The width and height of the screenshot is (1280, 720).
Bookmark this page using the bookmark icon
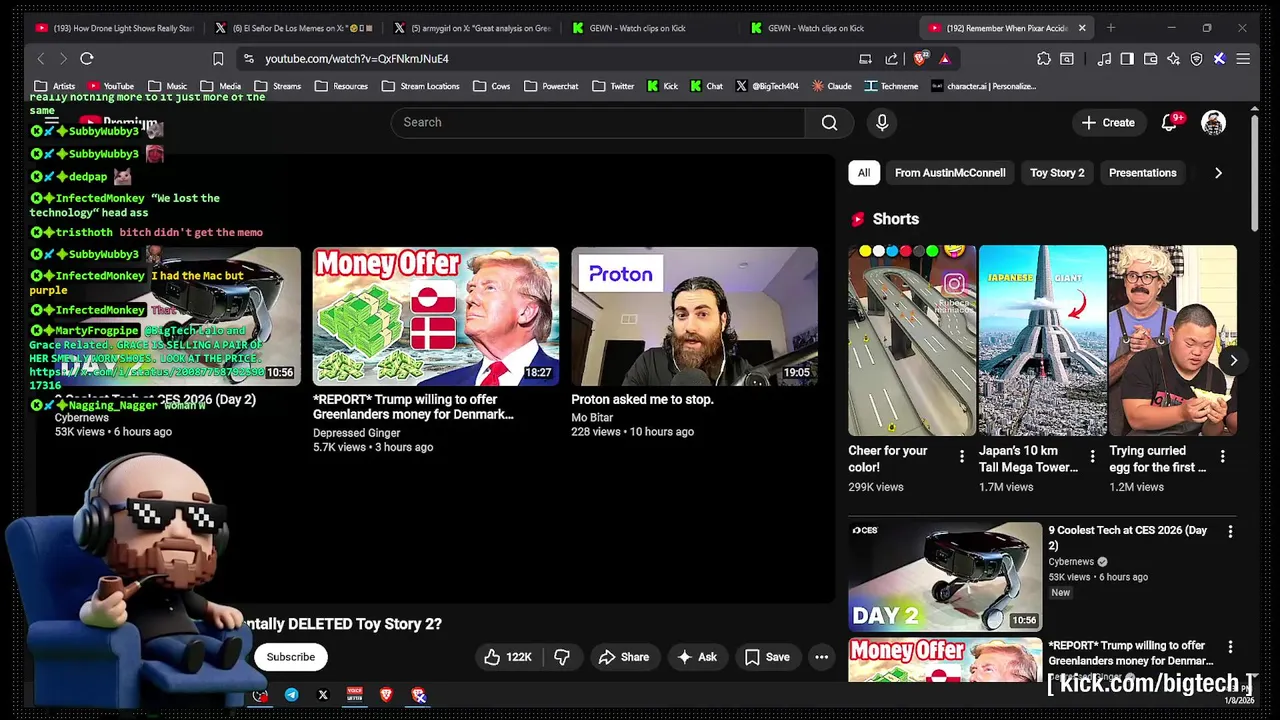218,59
